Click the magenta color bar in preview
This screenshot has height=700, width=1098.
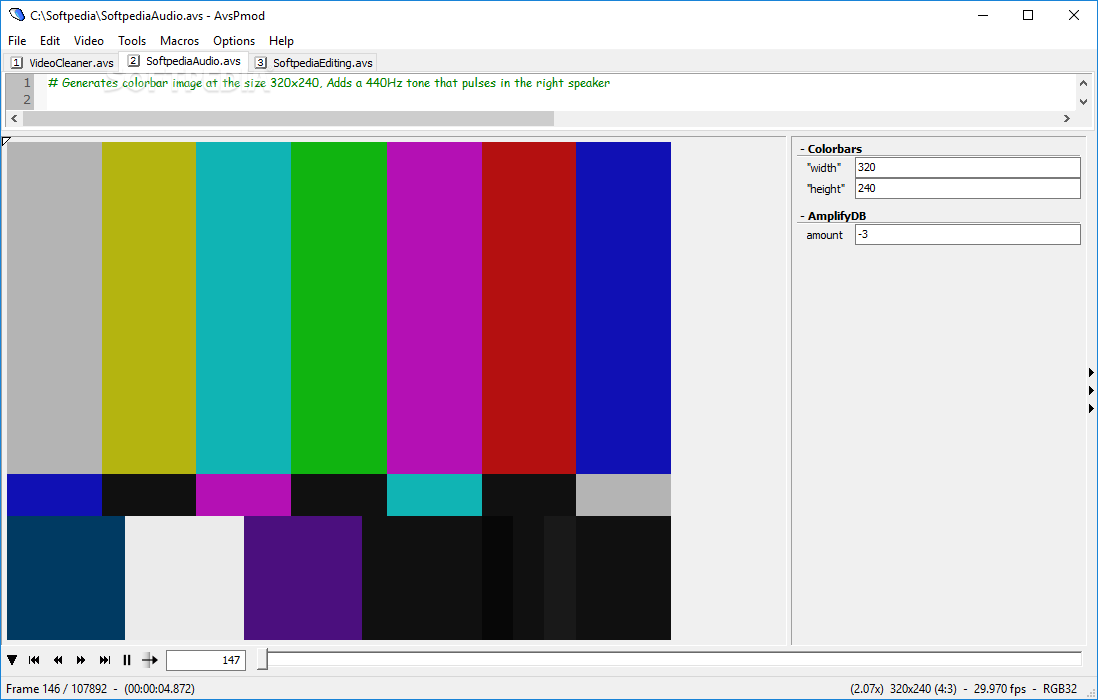click(x=434, y=308)
